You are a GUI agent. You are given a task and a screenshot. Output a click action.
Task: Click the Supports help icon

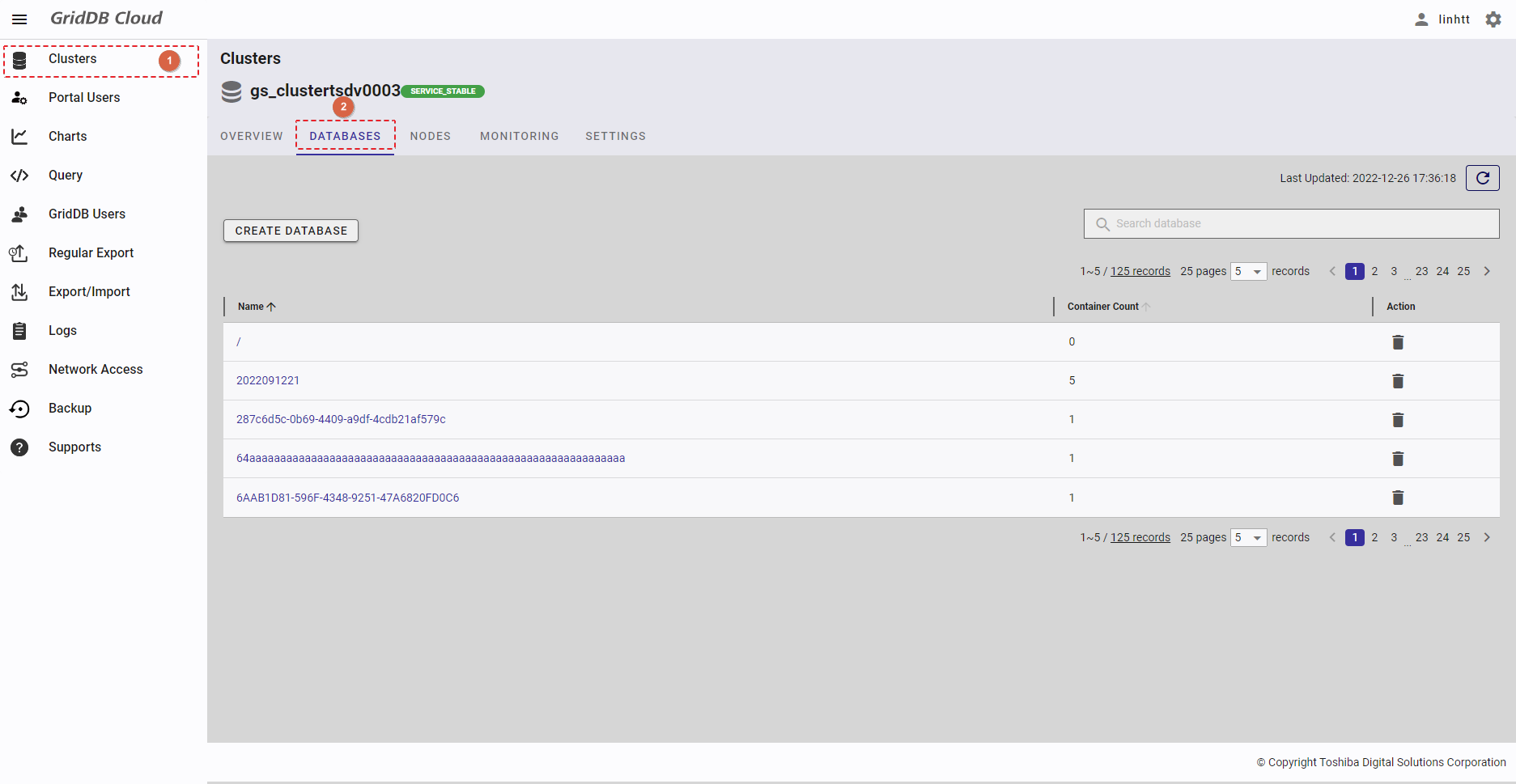[19, 447]
